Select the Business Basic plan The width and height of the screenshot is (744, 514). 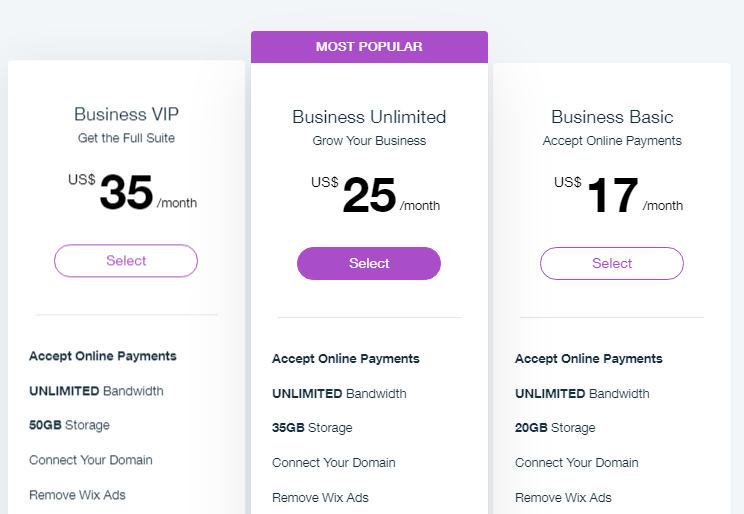(612, 264)
